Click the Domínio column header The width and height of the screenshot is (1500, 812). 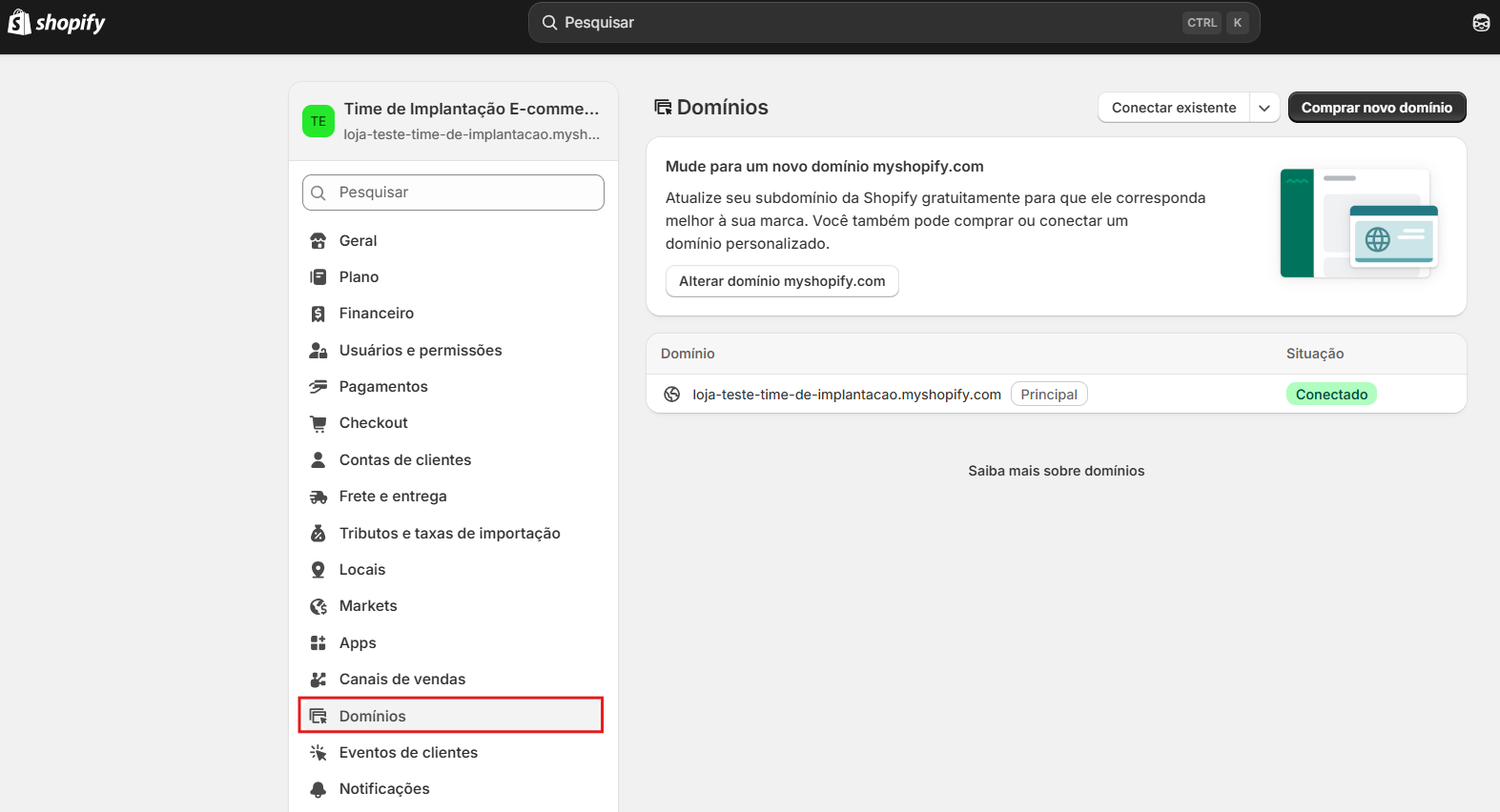(688, 354)
